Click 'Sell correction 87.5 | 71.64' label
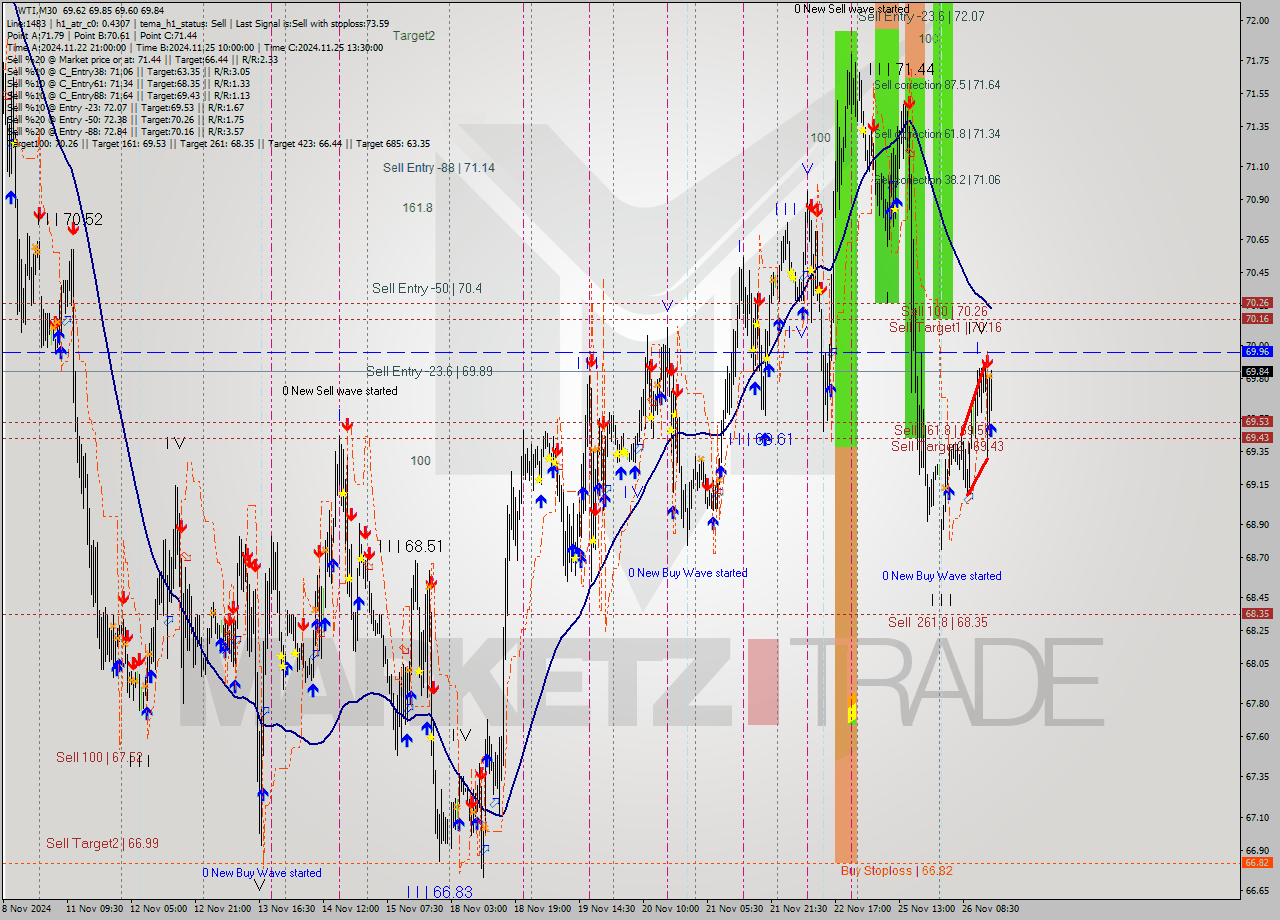Screen dimensions: 1280x920 pyautogui.click(x=937, y=86)
